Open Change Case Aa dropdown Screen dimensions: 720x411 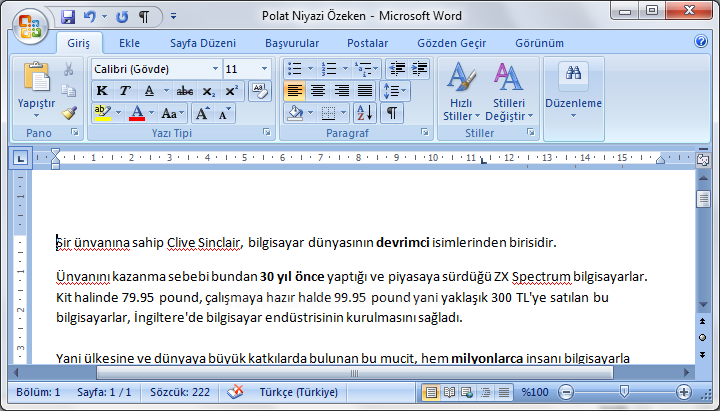point(172,113)
